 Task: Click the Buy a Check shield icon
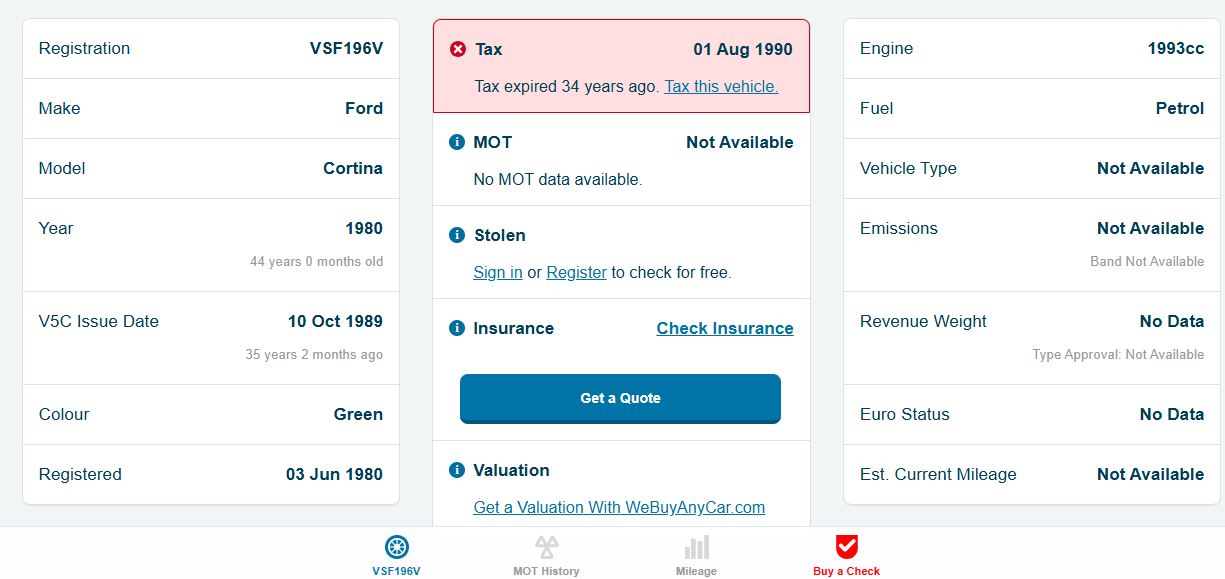coord(847,547)
